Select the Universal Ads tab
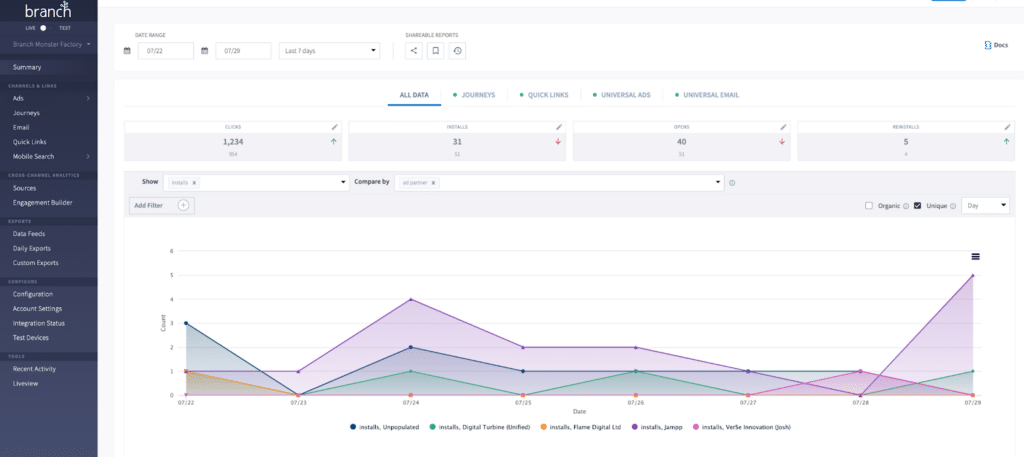This screenshot has width=1024, height=457. point(625,95)
